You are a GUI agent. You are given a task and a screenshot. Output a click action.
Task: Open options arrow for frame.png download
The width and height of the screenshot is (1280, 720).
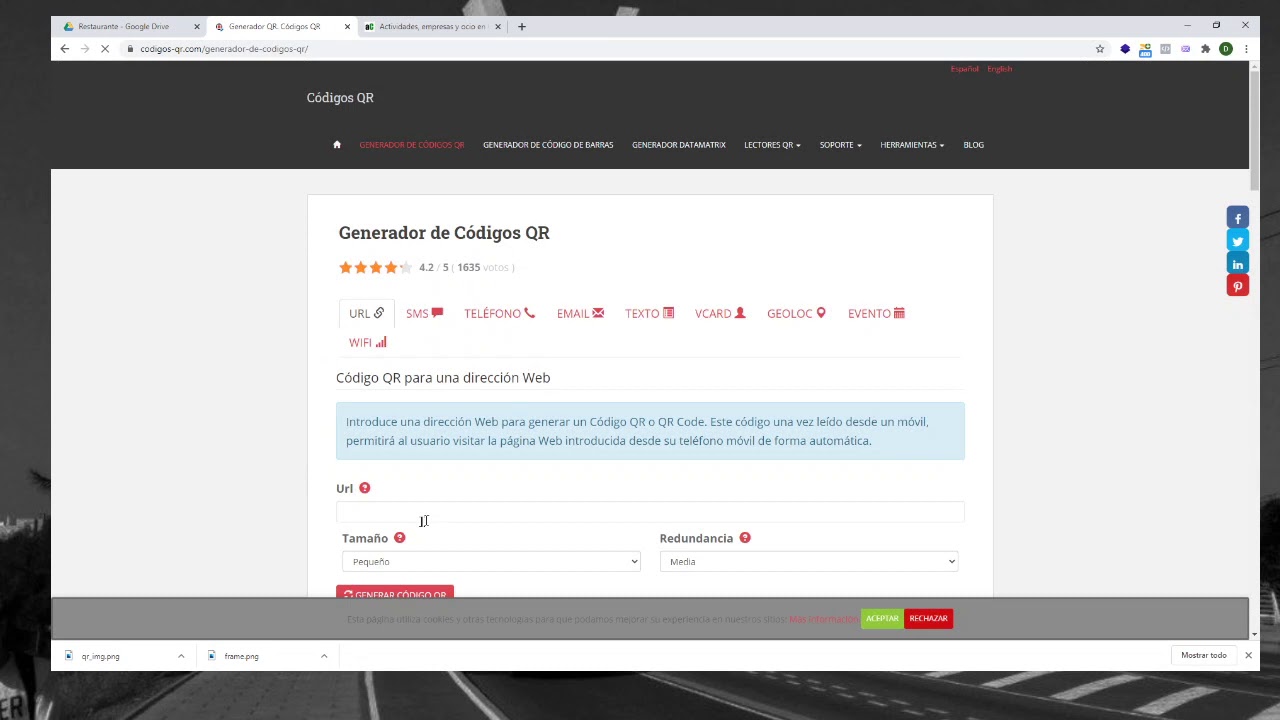click(x=324, y=656)
